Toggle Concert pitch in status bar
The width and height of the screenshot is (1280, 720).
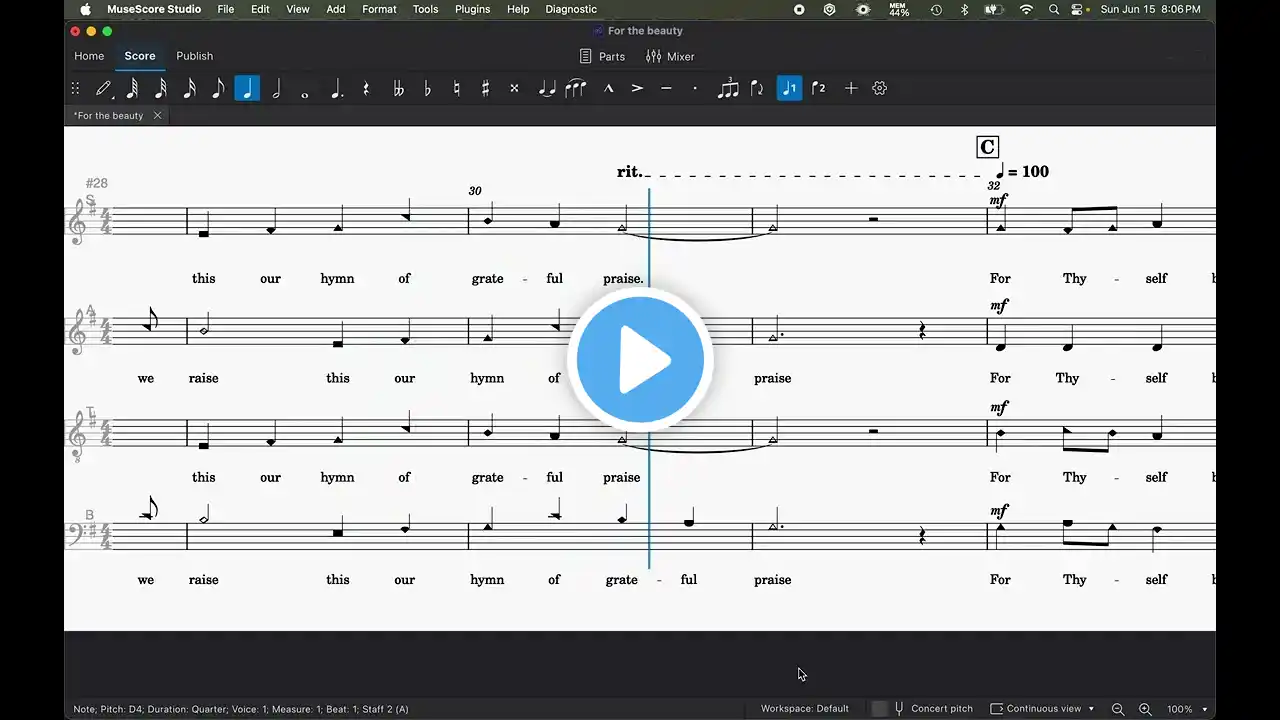[x=932, y=709]
